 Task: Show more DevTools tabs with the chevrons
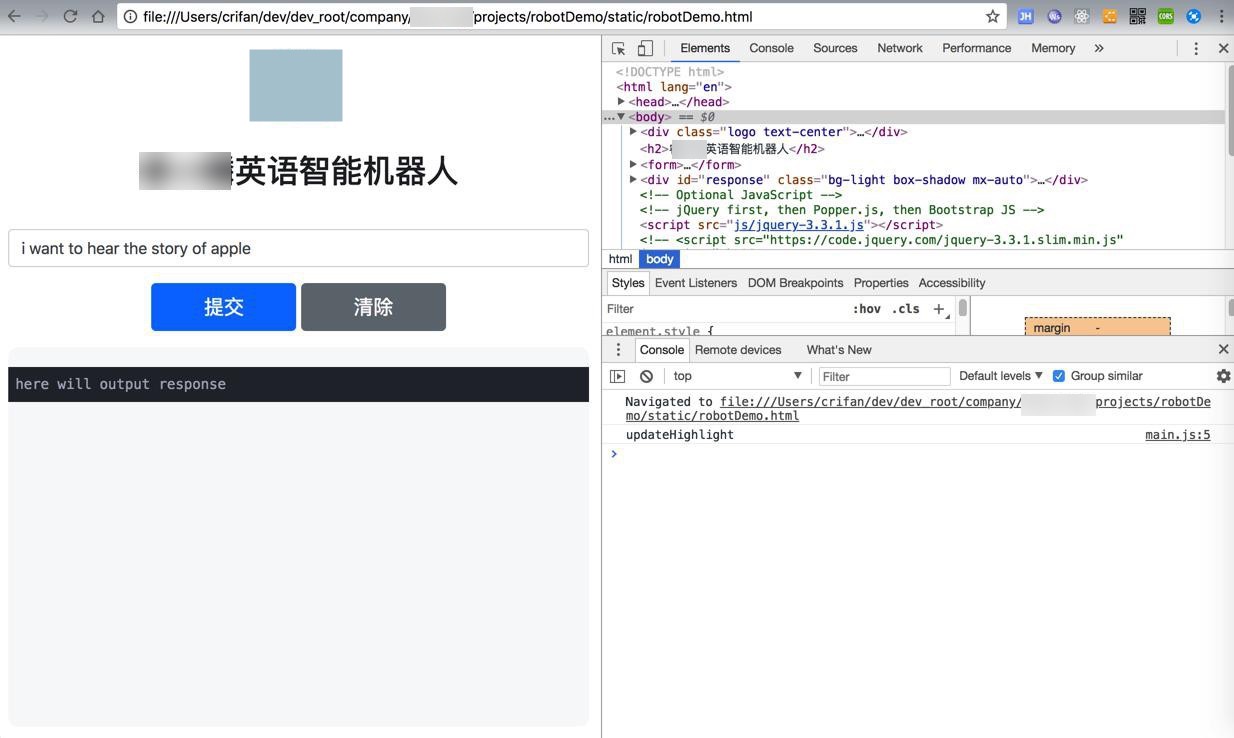click(x=1099, y=48)
